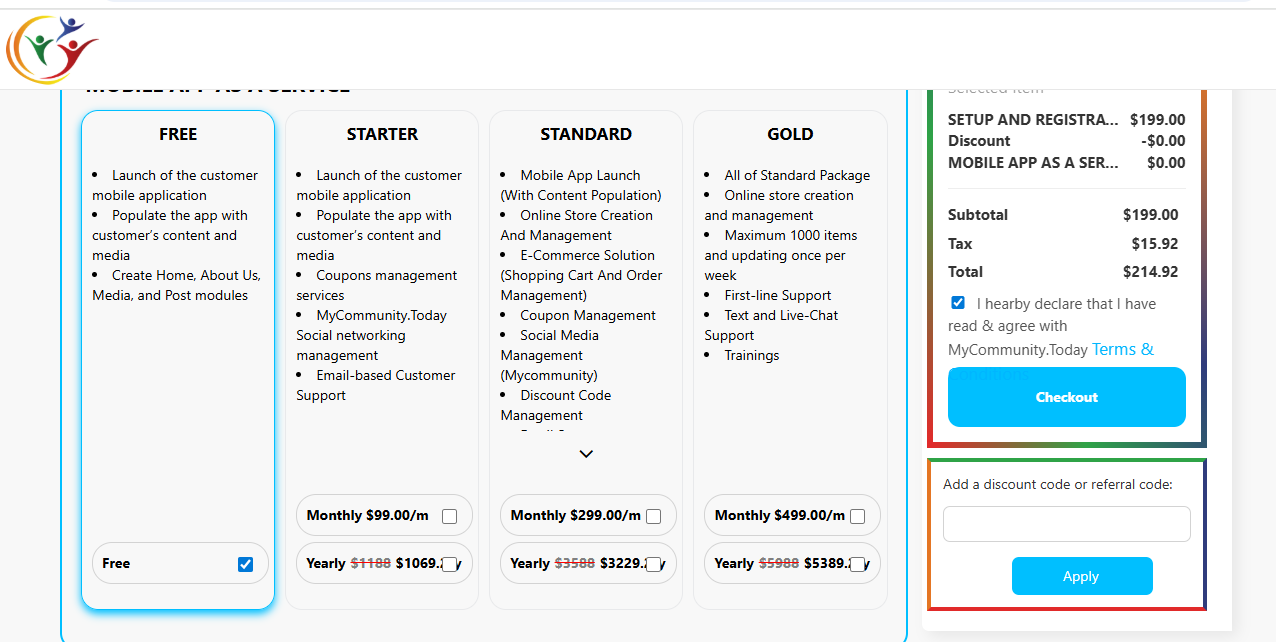1276x642 pixels.
Task: Select the Gold Yearly plan checkbox
Action: coord(857,564)
